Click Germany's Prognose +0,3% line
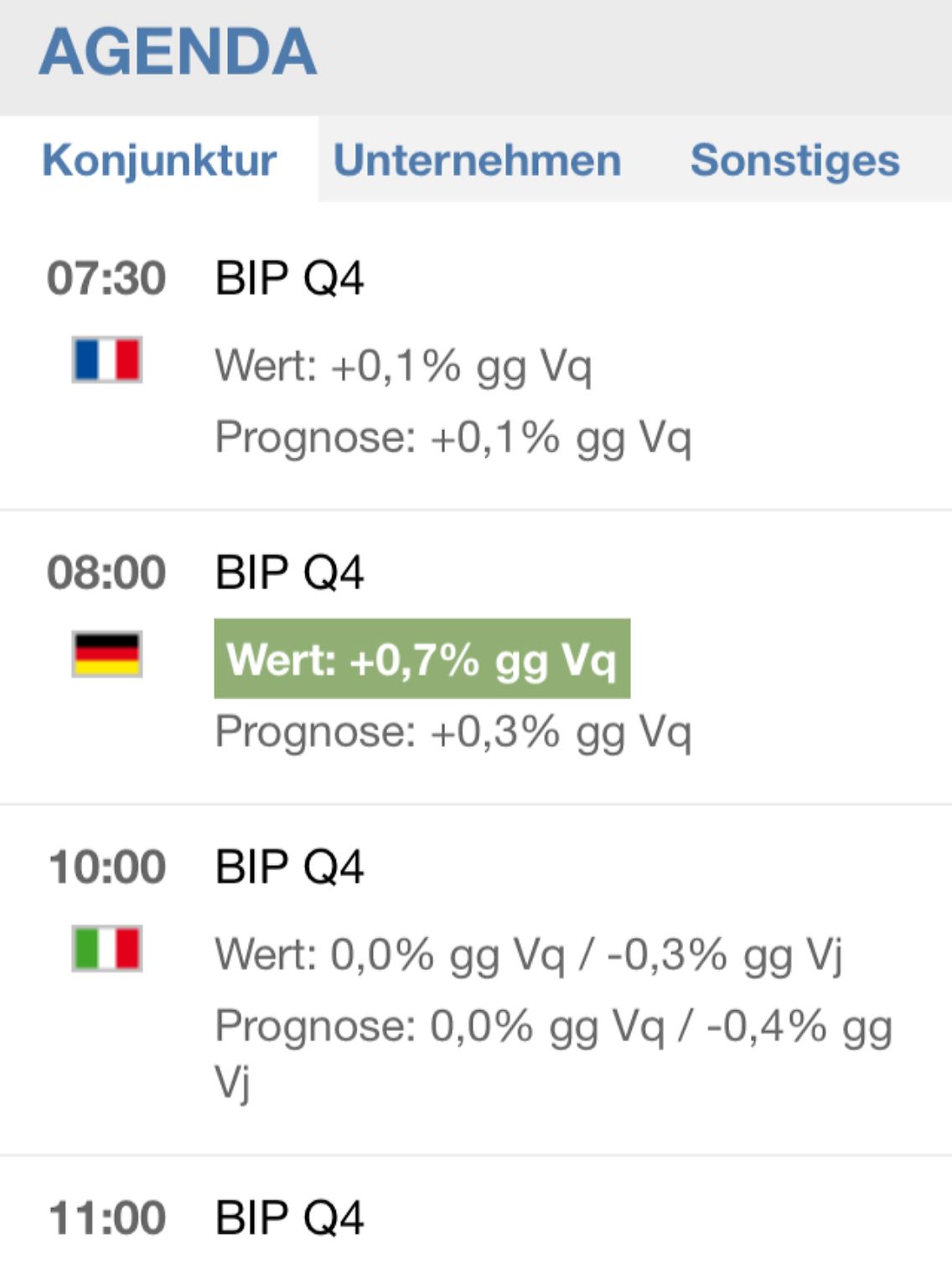 click(x=453, y=732)
